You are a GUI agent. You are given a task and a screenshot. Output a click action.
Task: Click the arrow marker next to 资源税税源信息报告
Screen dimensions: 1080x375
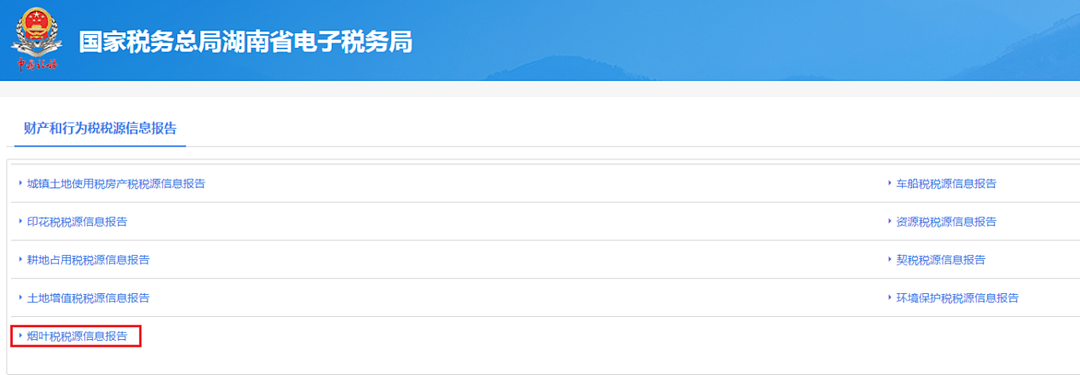(889, 221)
